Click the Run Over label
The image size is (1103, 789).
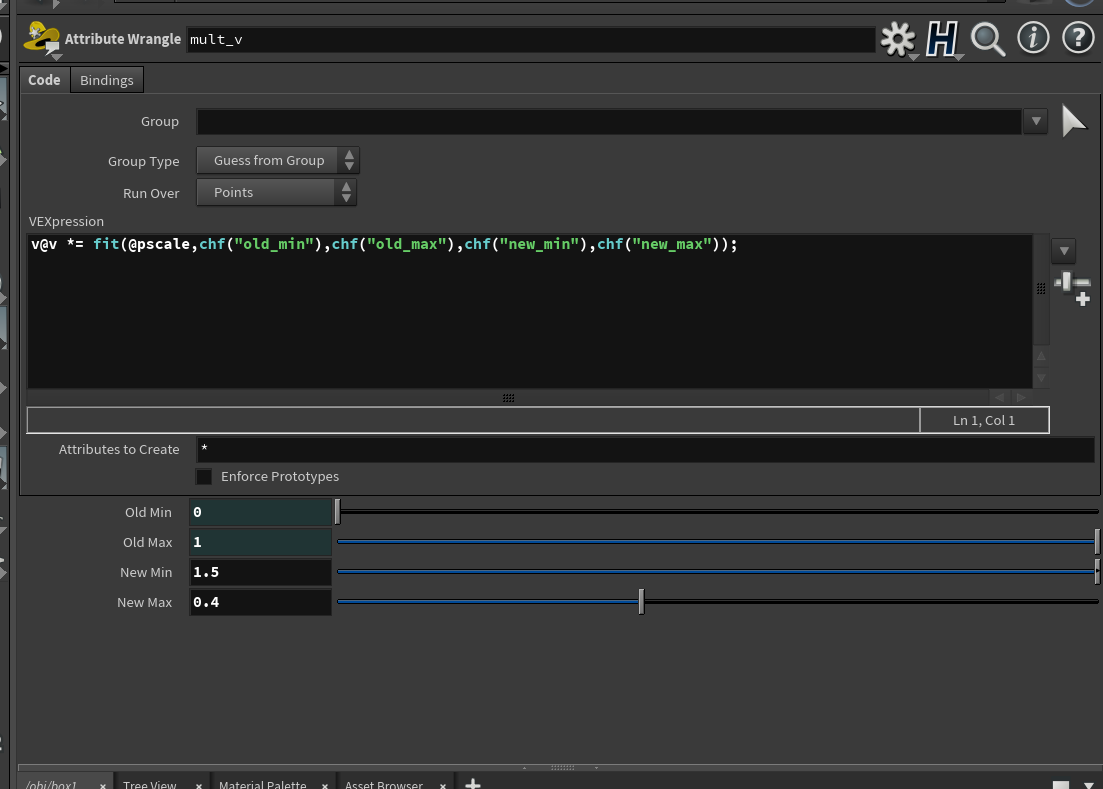click(151, 193)
